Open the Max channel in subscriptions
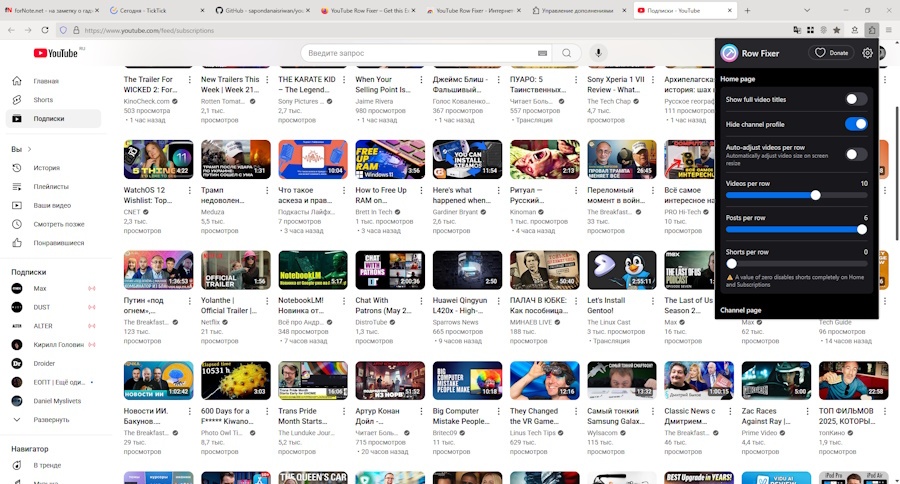 coord(40,288)
